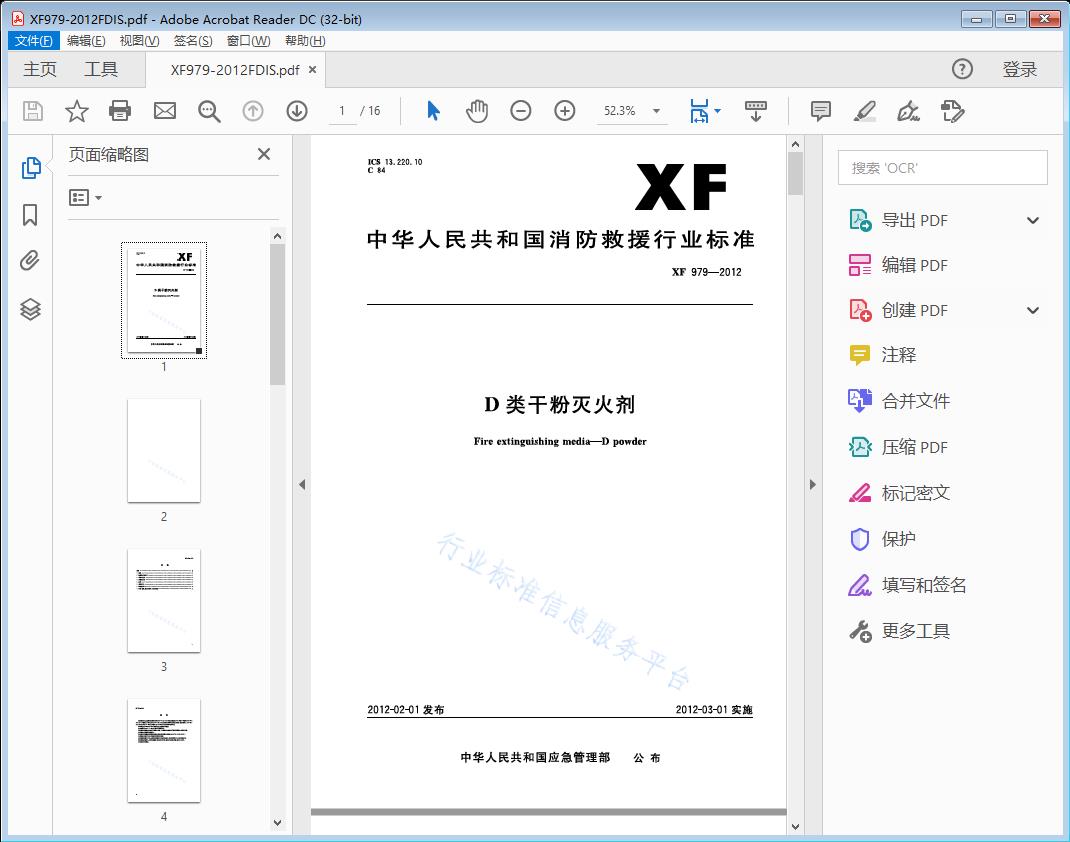The width and height of the screenshot is (1070, 842).
Task: Expand the 创建 PDF options chevron
Action: [x=1032, y=310]
